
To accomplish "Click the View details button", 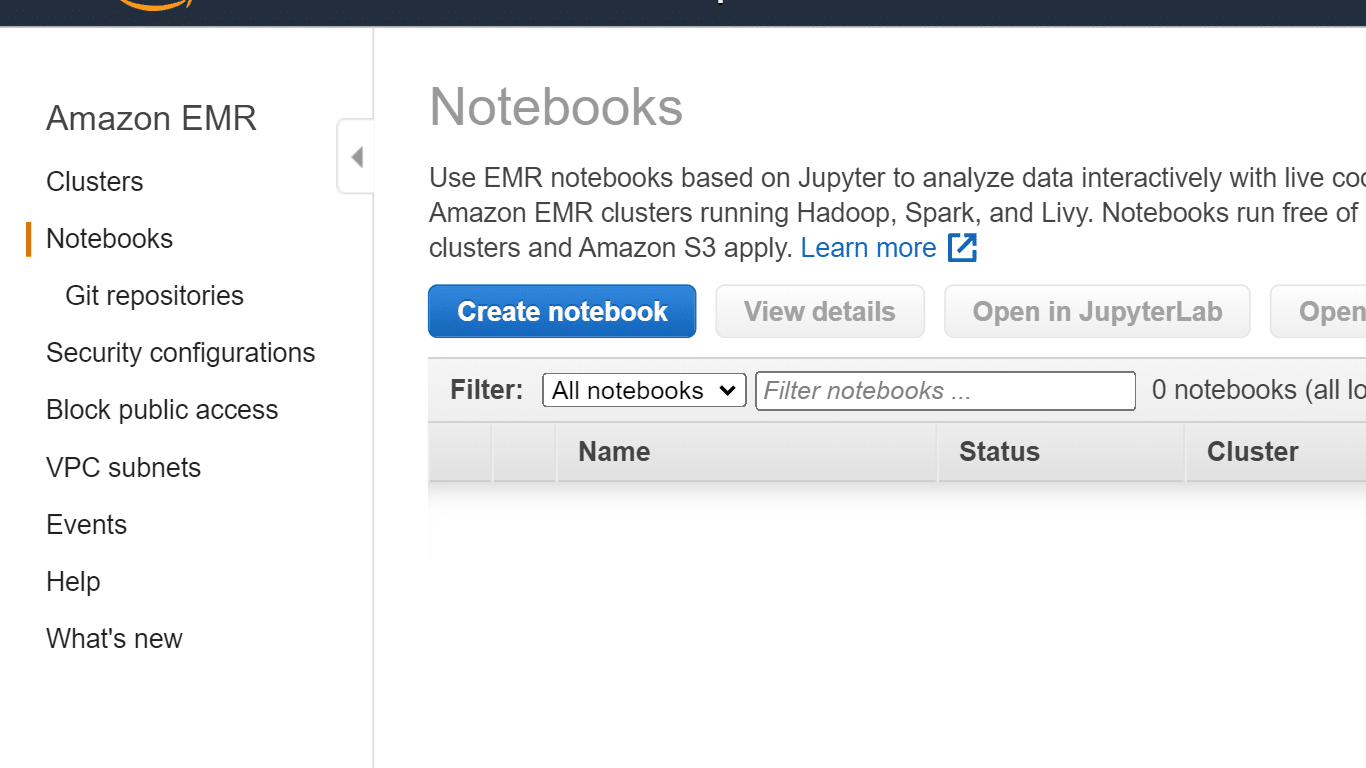I will [819, 311].
